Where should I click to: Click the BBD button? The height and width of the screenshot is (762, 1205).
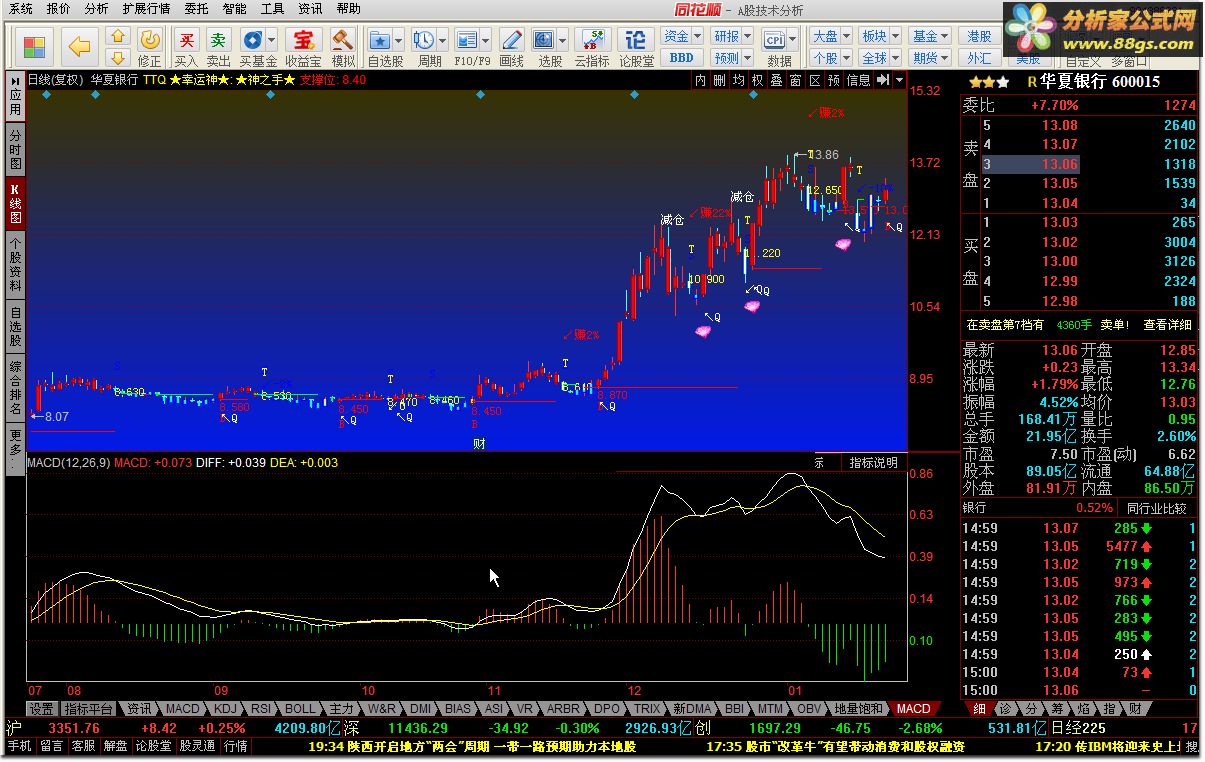pos(681,57)
